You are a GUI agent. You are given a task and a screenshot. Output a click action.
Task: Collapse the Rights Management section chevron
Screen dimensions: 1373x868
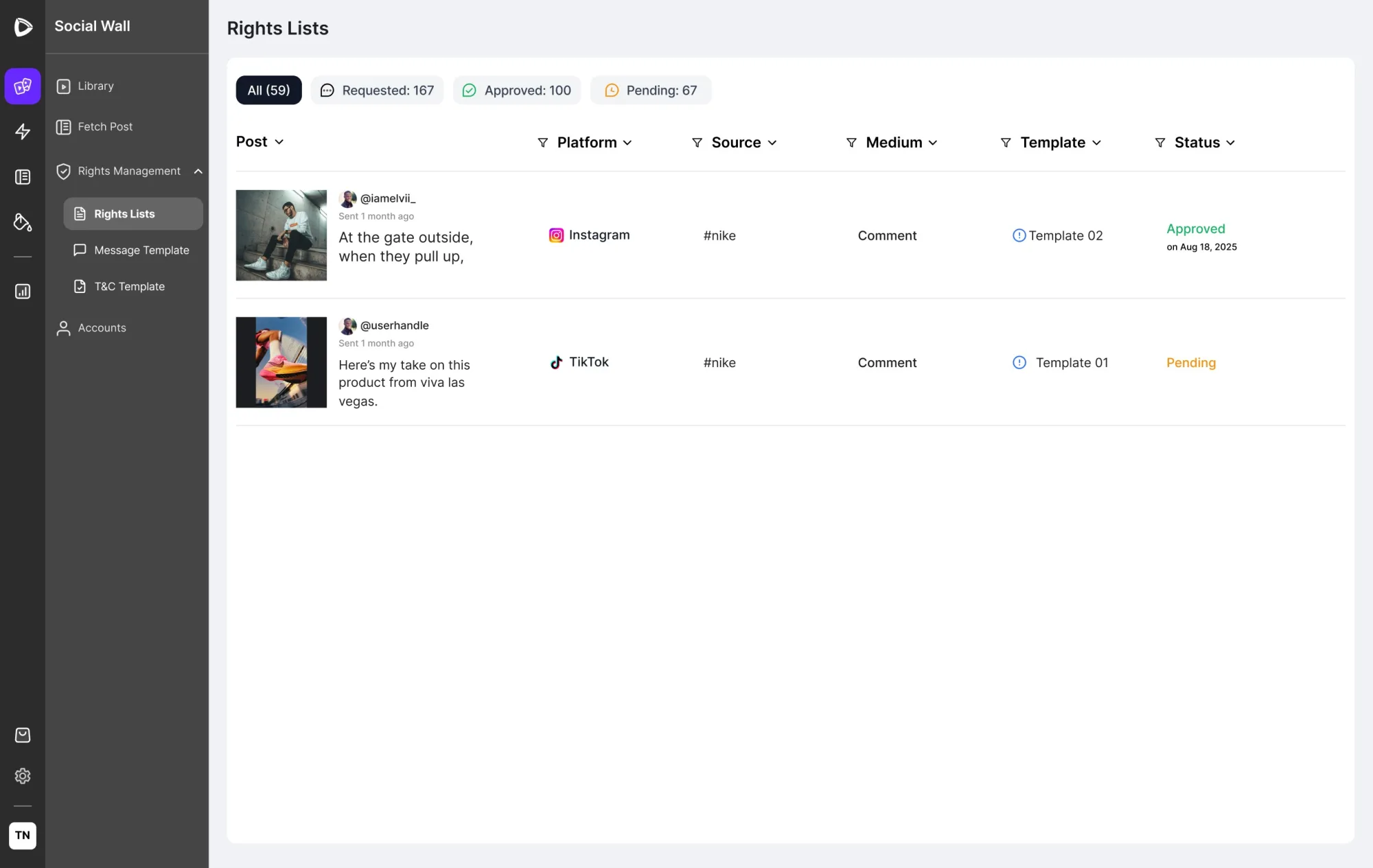pyautogui.click(x=198, y=172)
